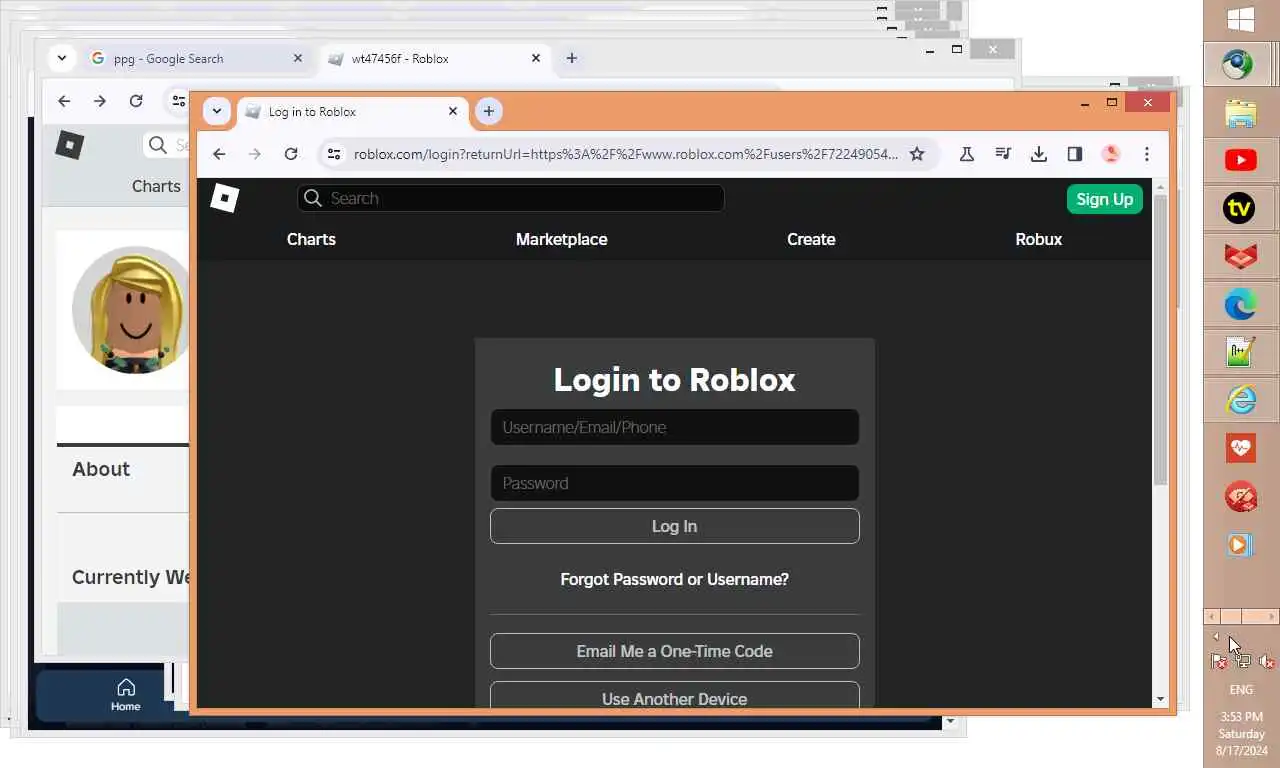Open 'Forgot Password or Username?' link
The width and height of the screenshot is (1280, 768).
coord(674,579)
